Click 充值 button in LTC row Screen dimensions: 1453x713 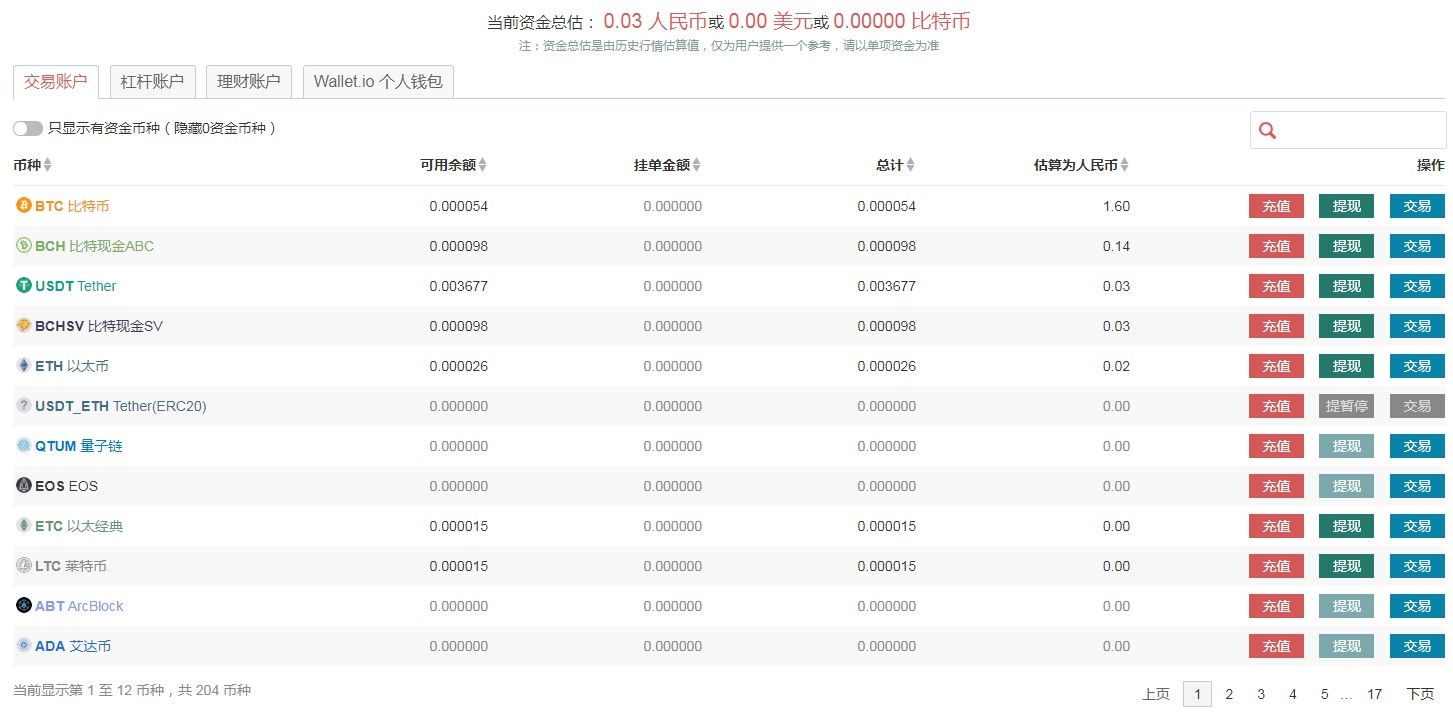(1276, 566)
